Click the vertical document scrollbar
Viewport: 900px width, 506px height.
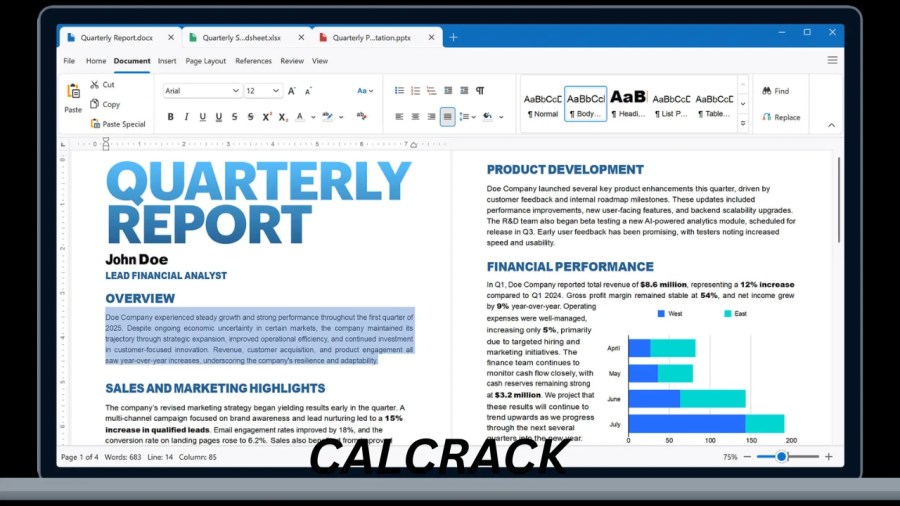[x=839, y=199]
